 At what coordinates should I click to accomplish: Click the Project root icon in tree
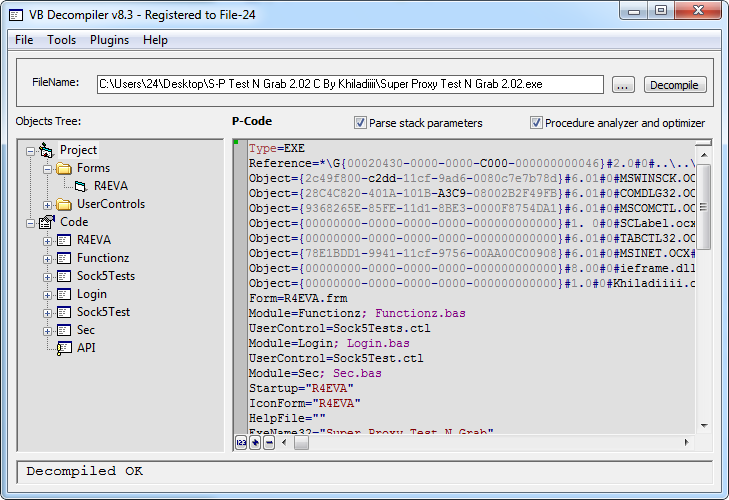click(46, 150)
